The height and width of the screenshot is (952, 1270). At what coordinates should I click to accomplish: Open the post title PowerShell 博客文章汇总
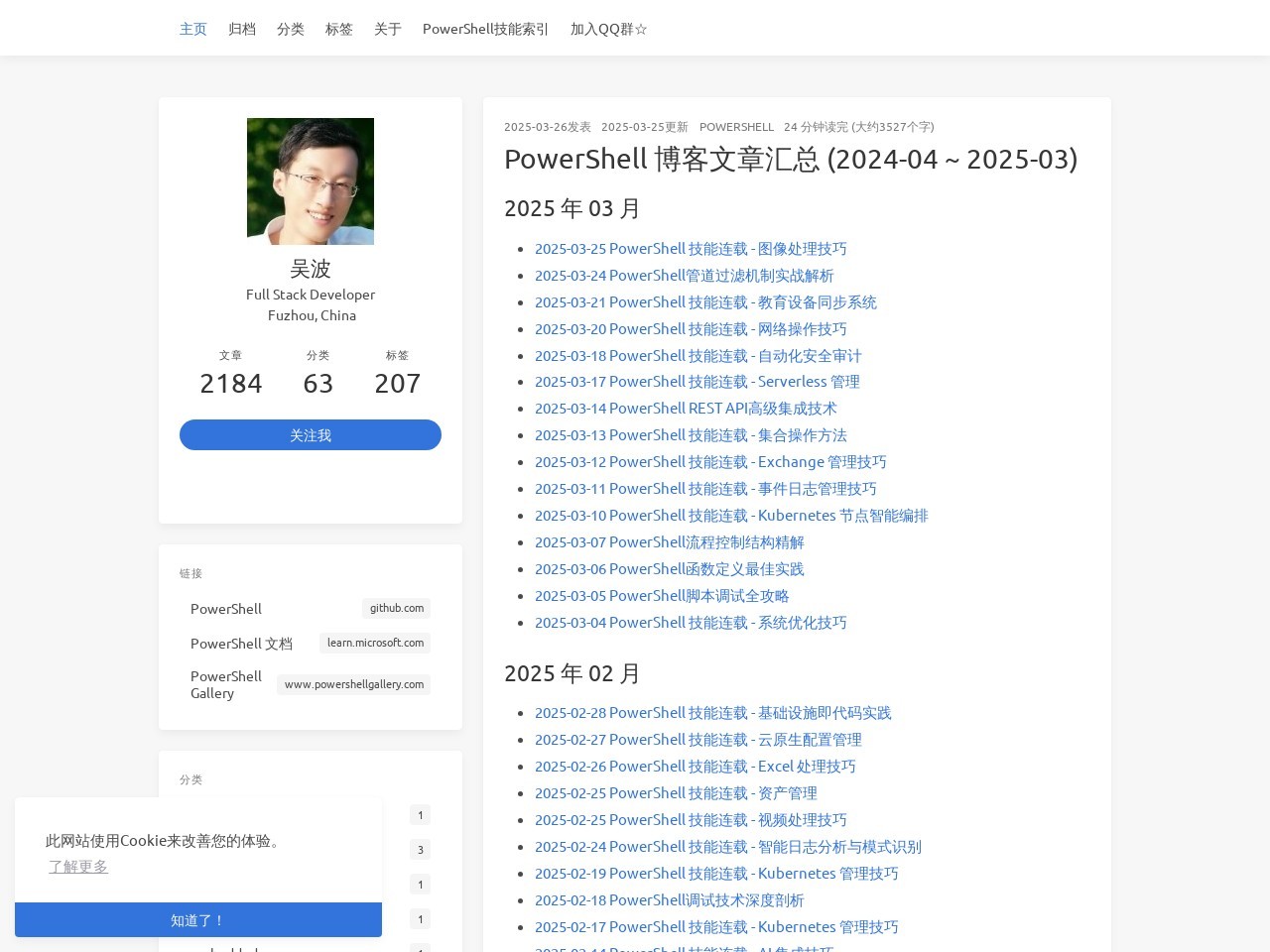(x=790, y=159)
